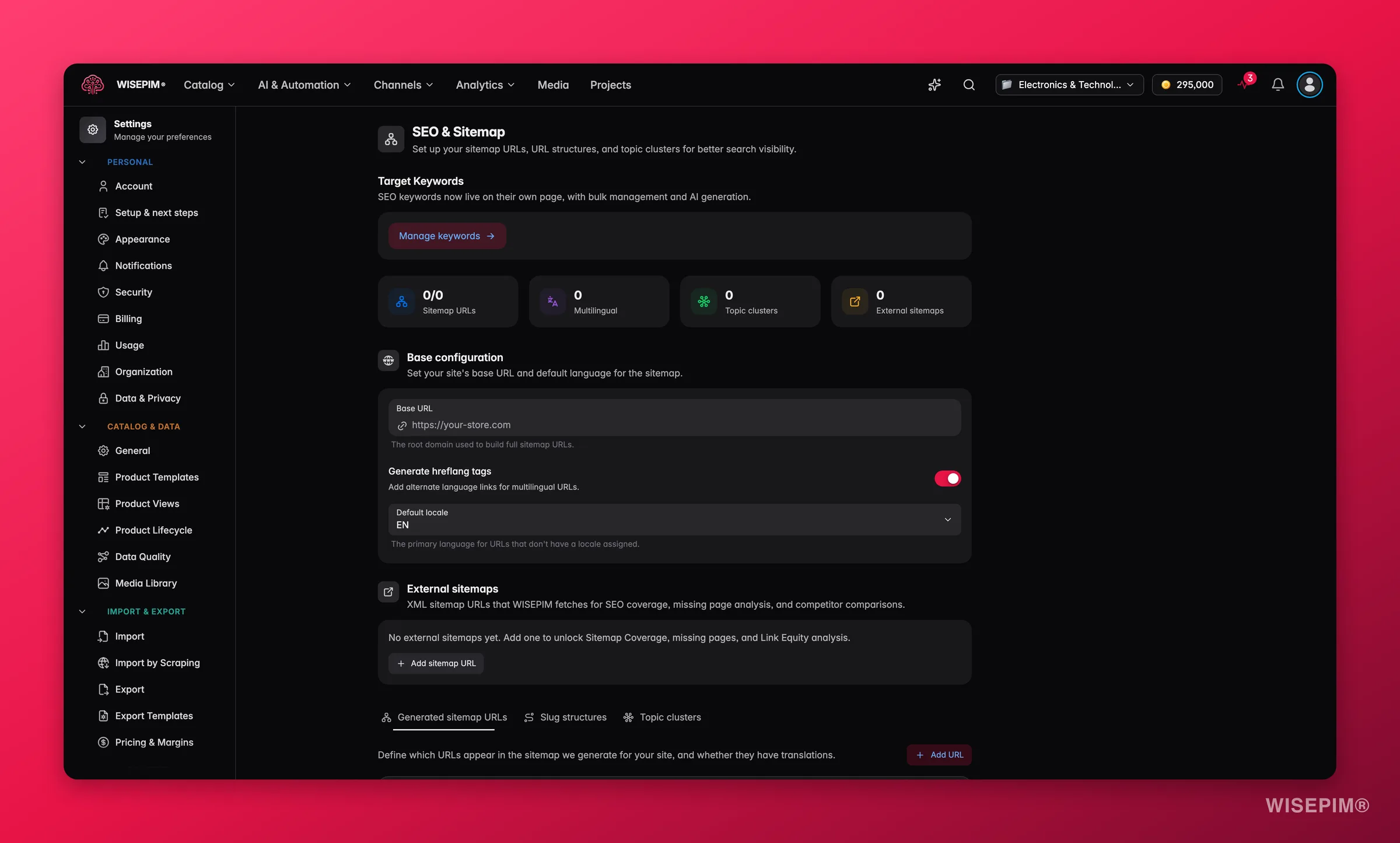The image size is (1400, 843).
Task: Go to the Projects page
Action: [611, 85]
